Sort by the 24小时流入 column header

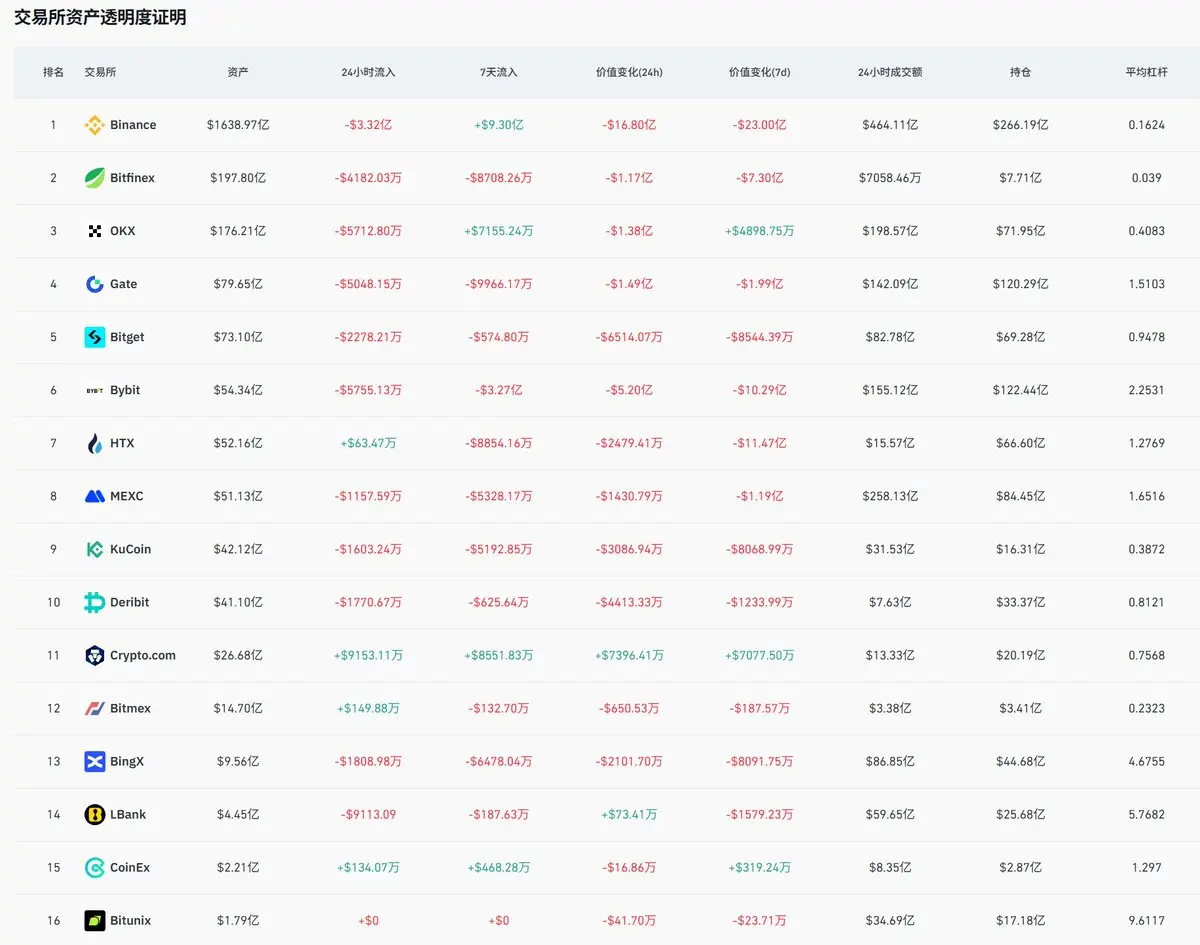368,72
